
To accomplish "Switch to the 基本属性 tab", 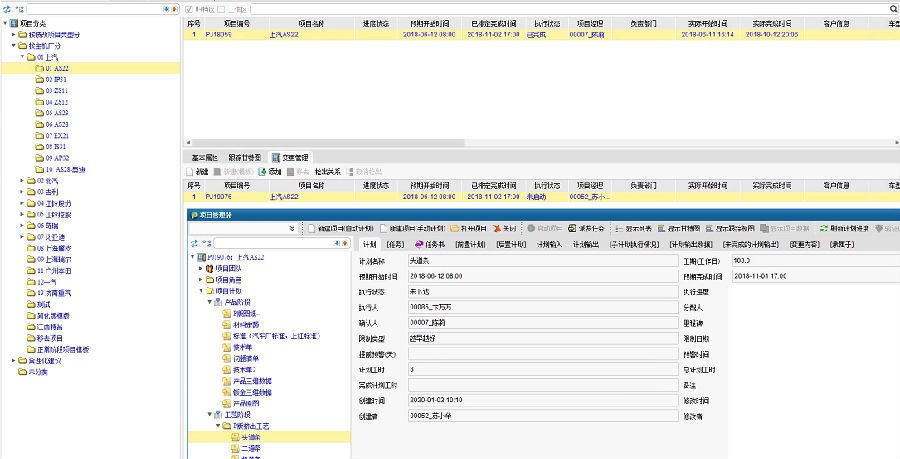I will pyautogui.click(x=204, y=157).
